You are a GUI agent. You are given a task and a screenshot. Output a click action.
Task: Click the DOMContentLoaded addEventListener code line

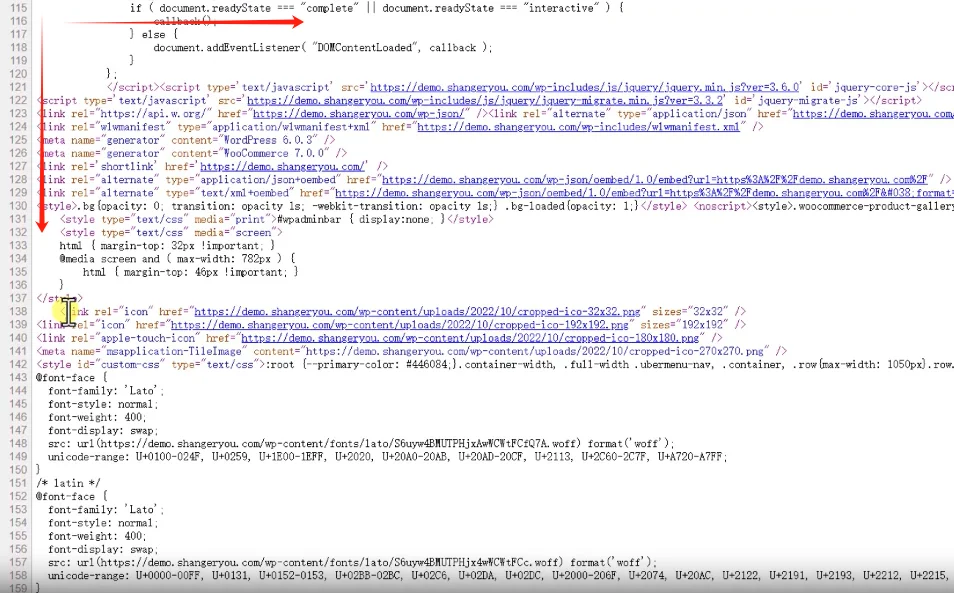coord(322,48)
